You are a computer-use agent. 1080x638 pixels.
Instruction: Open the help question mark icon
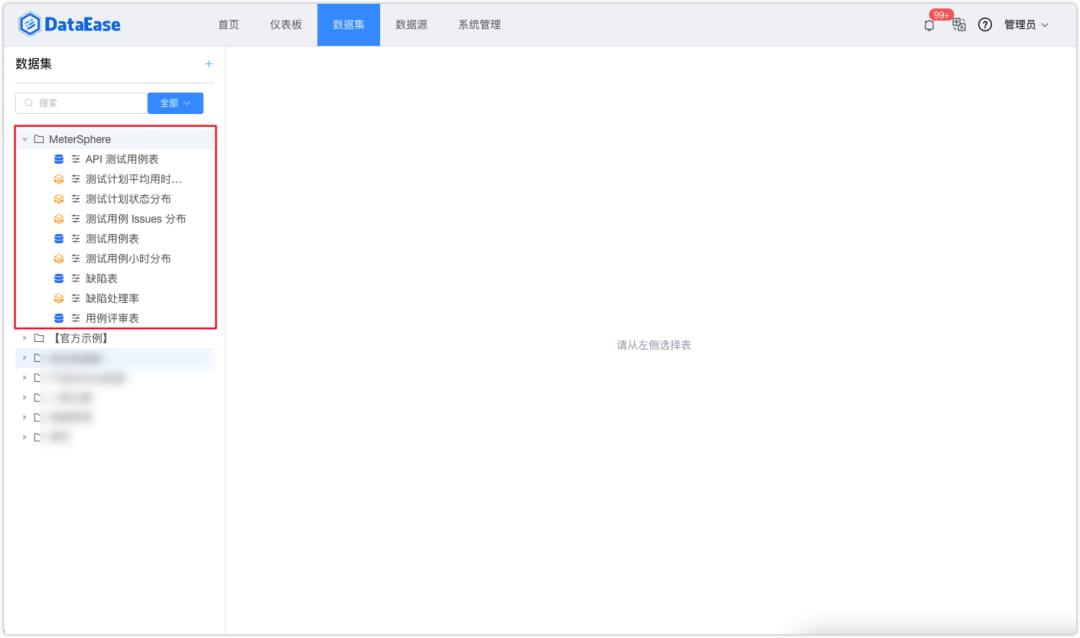(x=984, y=25)
